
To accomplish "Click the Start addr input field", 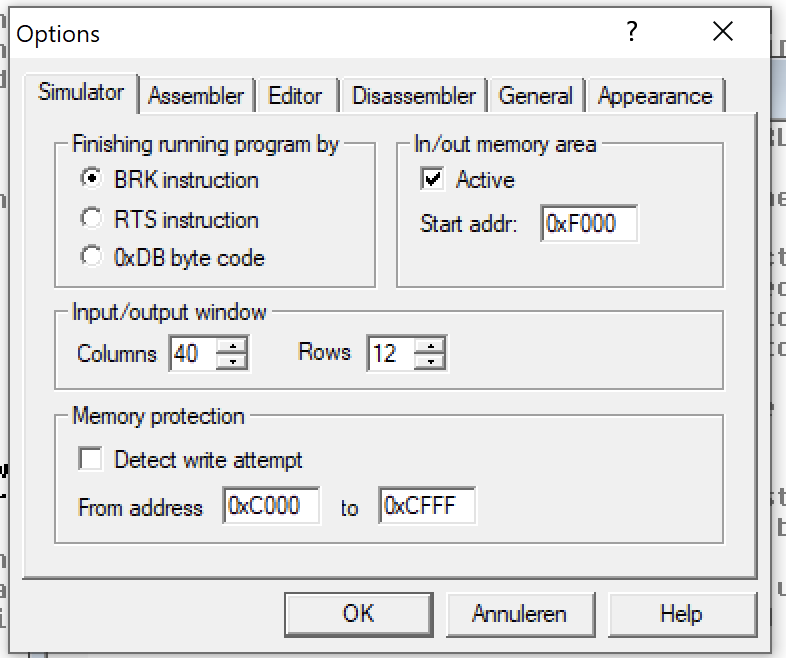I will pyautogui.click(x=589, y=224).
